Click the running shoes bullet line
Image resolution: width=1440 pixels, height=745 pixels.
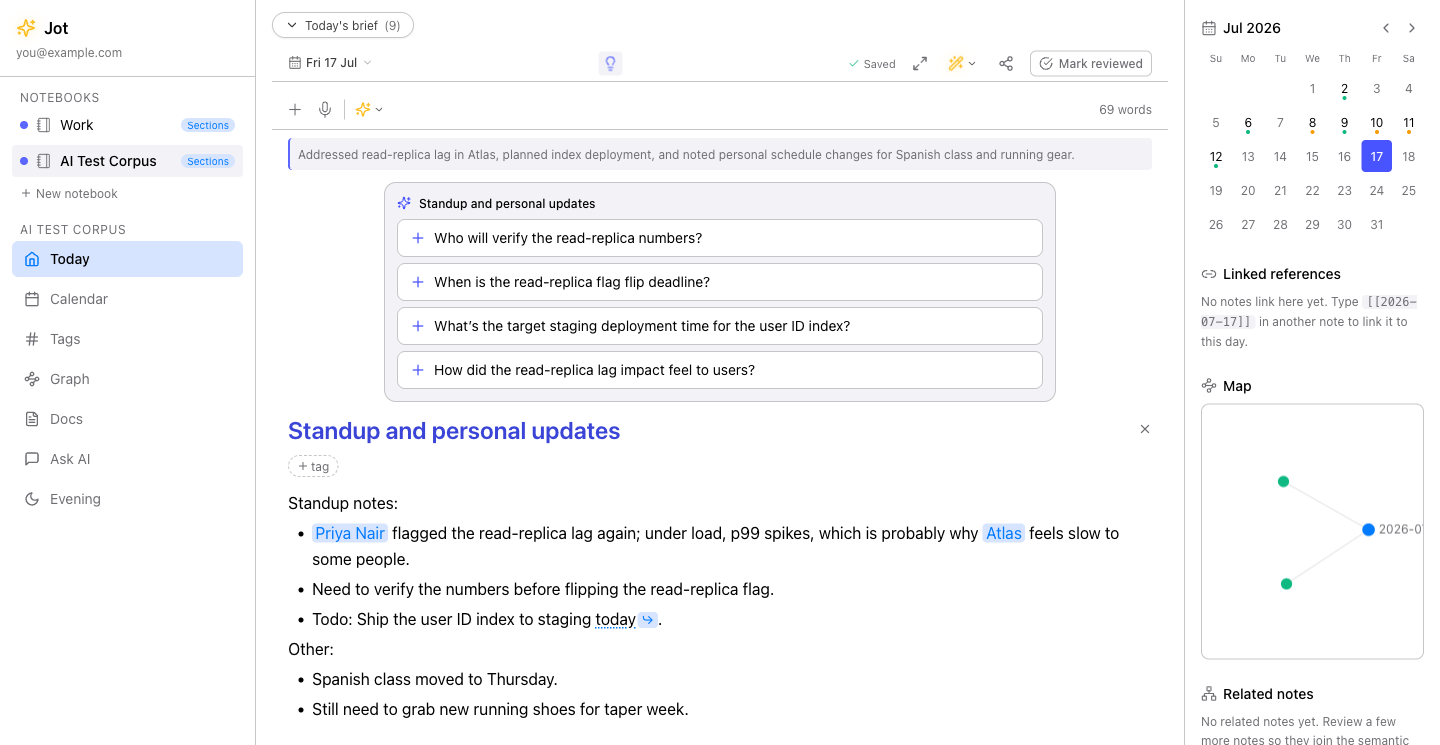(x=500, y=709)
